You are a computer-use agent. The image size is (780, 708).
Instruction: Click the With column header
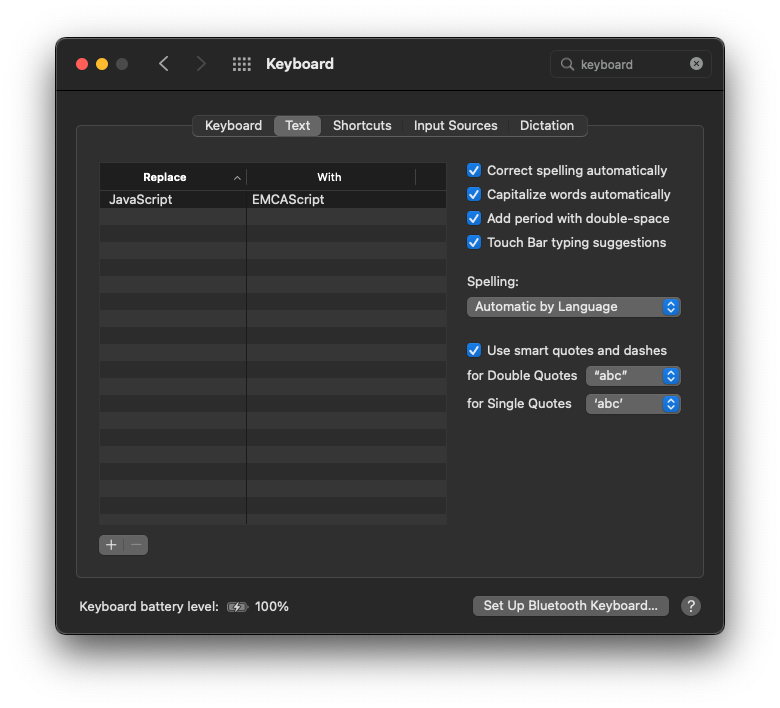point(330,177)
